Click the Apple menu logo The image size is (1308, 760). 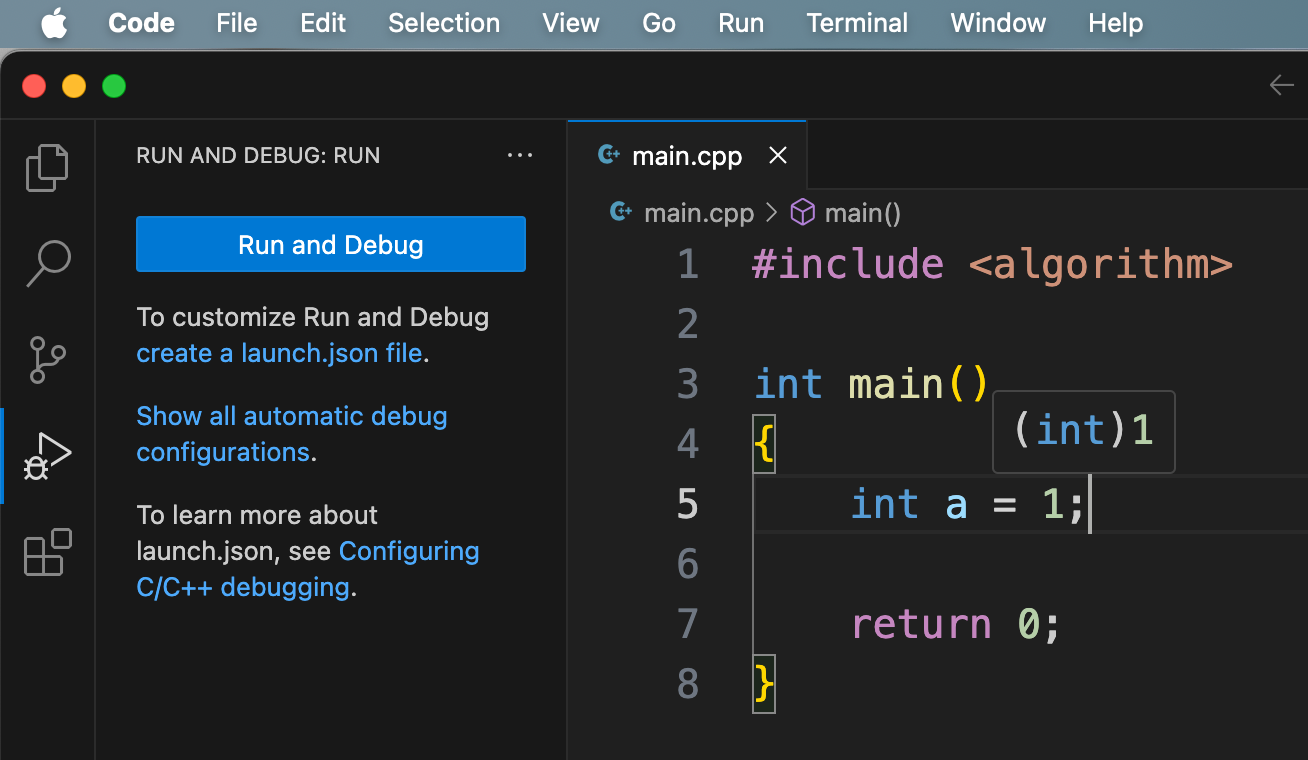[x=54, y=23]
